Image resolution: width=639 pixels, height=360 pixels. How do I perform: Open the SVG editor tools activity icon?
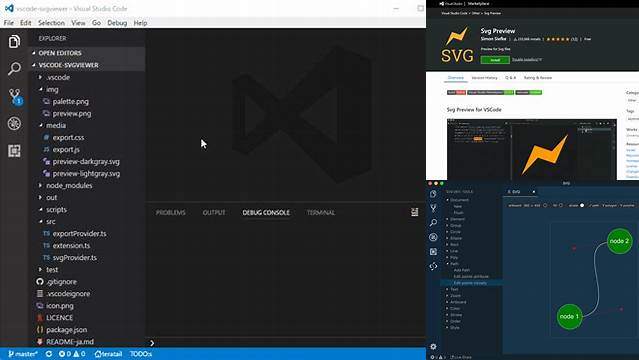433,266
